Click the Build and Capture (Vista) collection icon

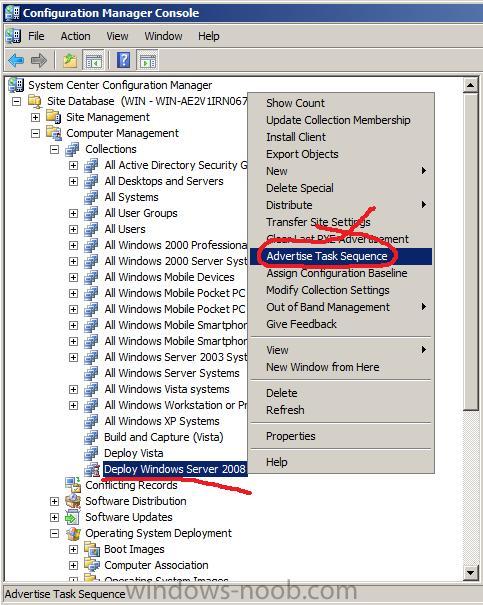91,437
